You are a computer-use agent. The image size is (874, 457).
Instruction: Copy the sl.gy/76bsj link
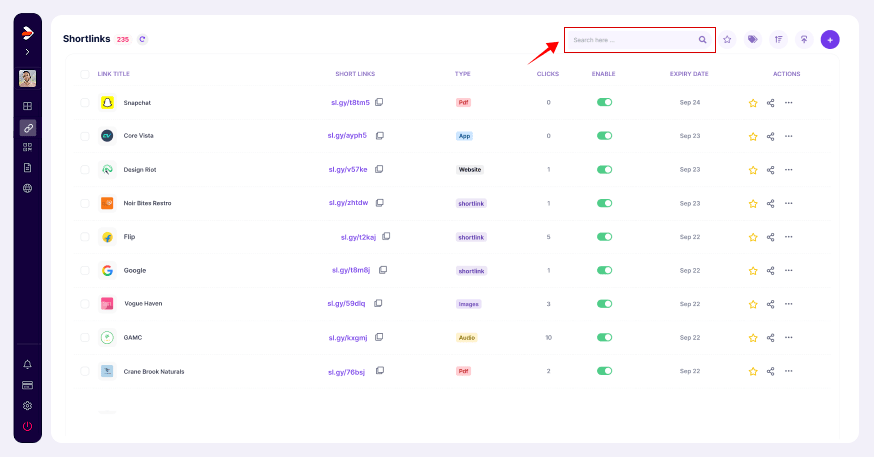380,371
